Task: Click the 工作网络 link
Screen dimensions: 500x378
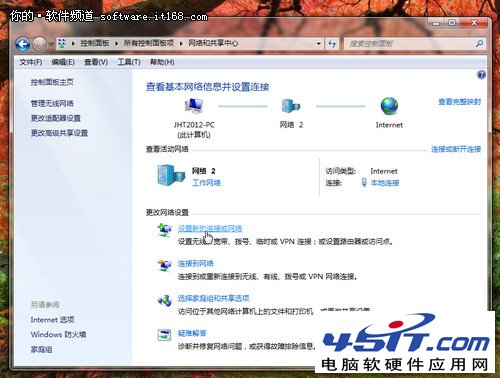Action: tap(206, 183)
